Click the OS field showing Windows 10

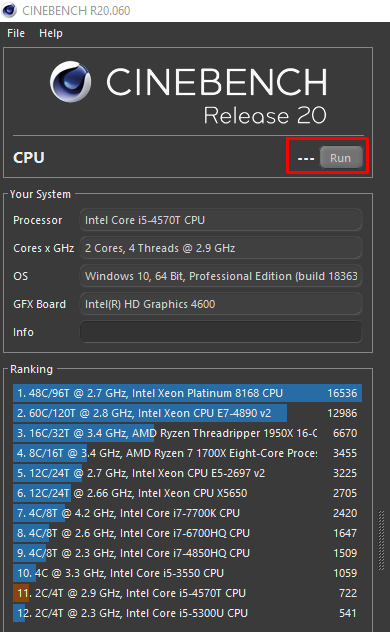(221, 276)
